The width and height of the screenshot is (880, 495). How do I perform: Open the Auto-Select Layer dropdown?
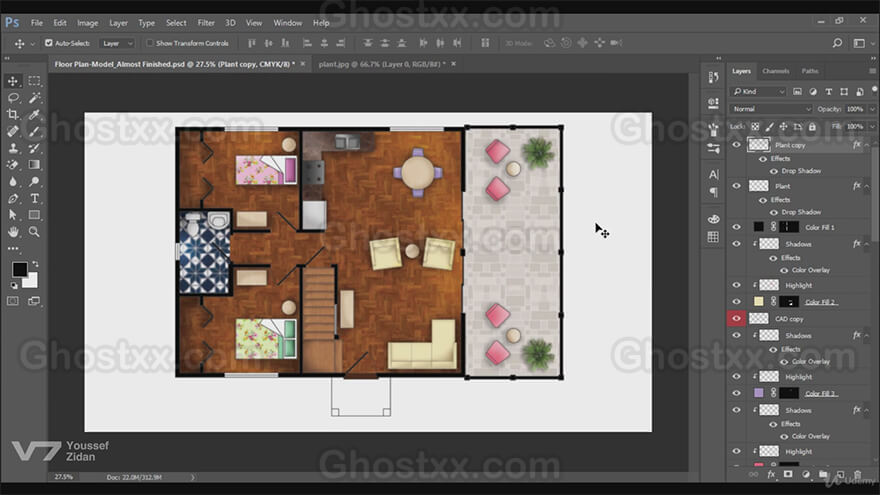click(x=117, y=43)
